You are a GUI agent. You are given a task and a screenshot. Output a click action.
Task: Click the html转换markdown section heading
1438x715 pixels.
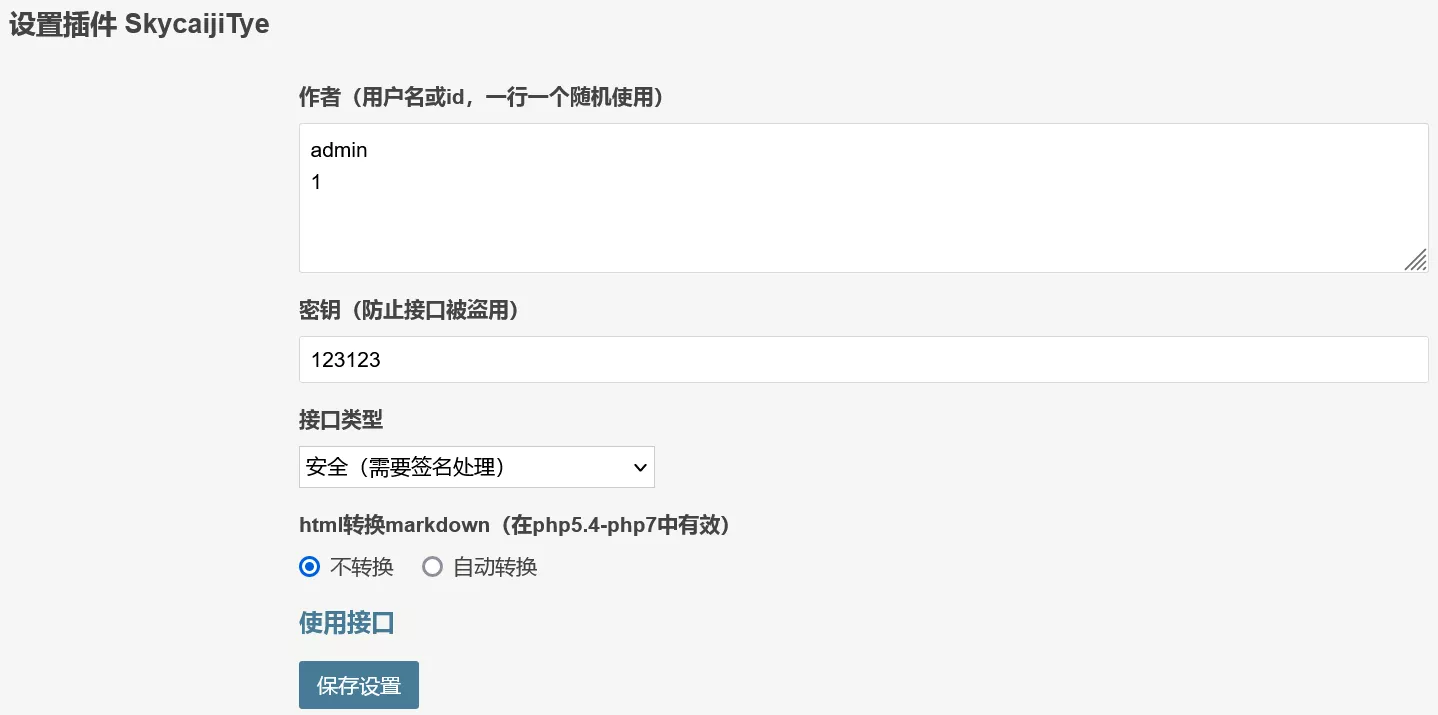click(513, 525)
